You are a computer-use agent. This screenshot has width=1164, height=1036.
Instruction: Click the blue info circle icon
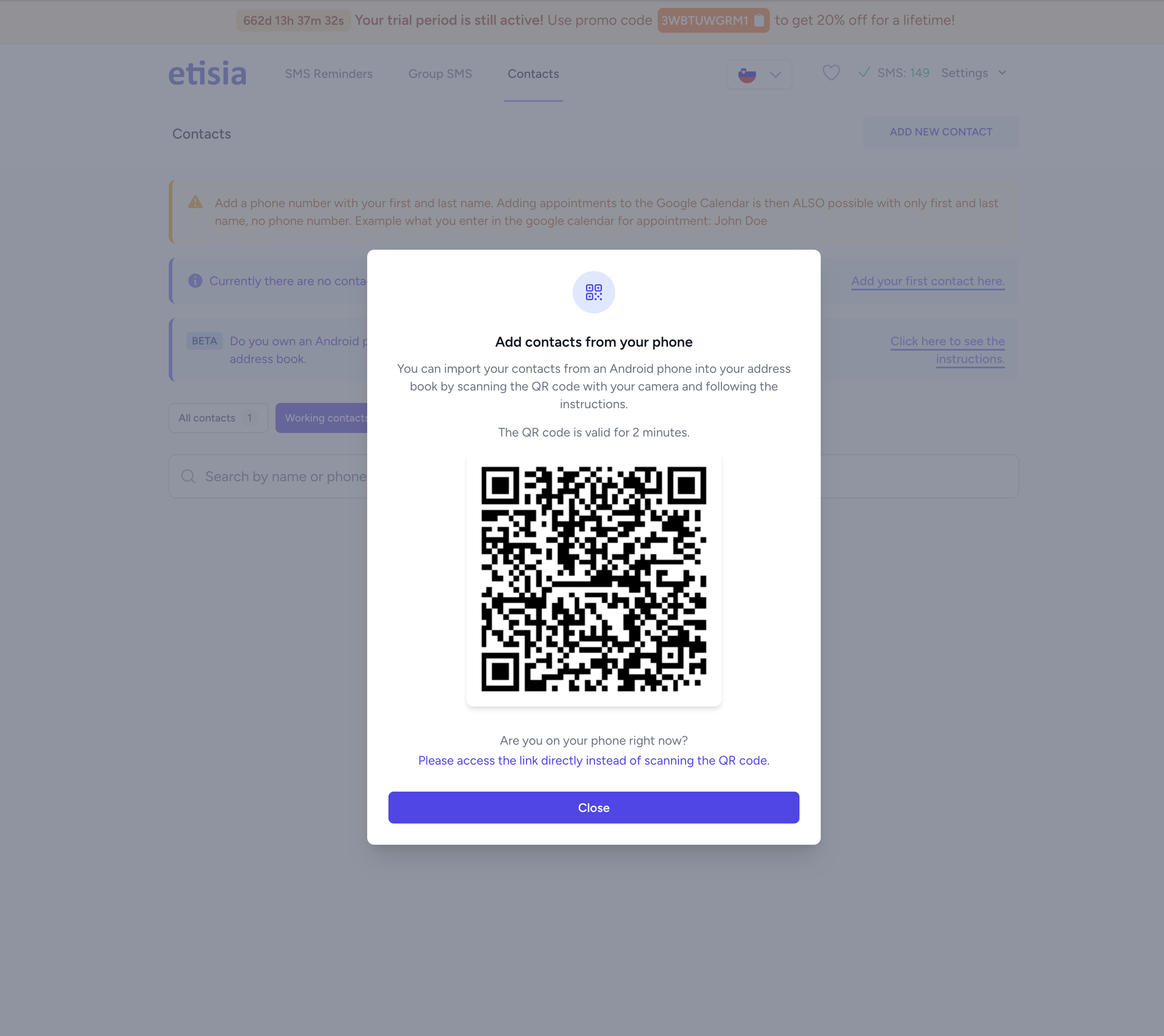coord(195,281)
